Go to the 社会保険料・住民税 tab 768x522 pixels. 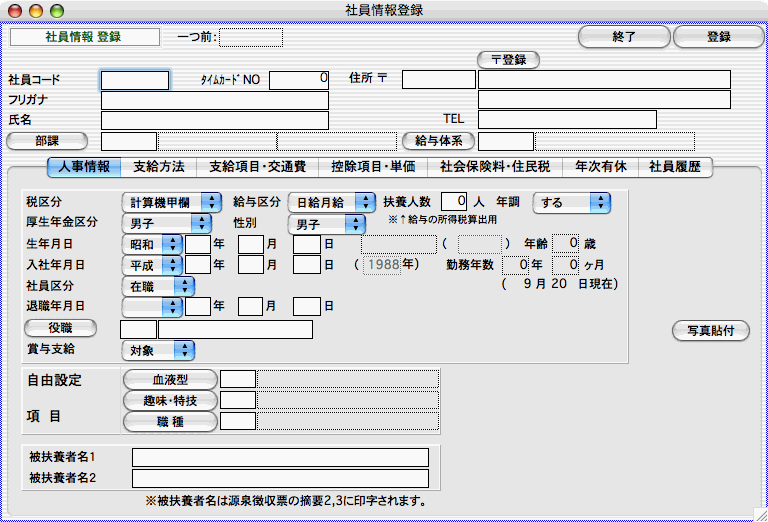point(495,167)
